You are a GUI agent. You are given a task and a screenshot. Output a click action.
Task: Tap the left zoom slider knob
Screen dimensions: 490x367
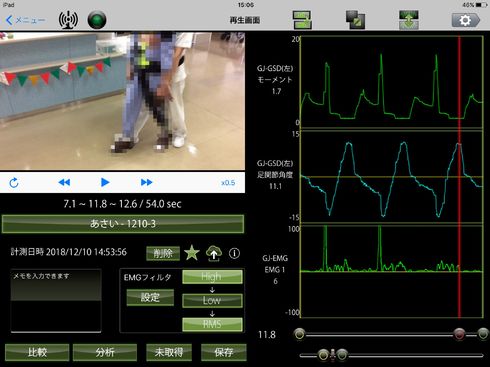tap(323, 355)
